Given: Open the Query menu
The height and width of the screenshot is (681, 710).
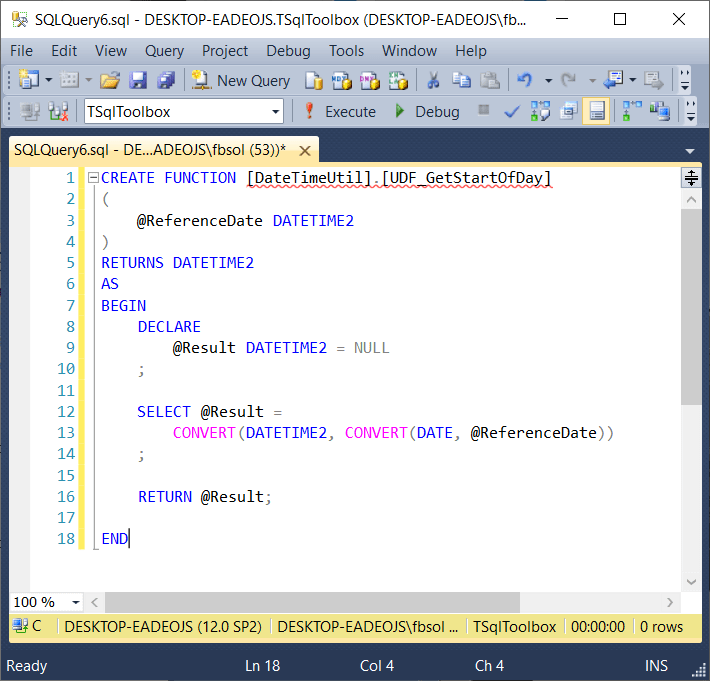Looking at the screenshot, I should point(164,51).
